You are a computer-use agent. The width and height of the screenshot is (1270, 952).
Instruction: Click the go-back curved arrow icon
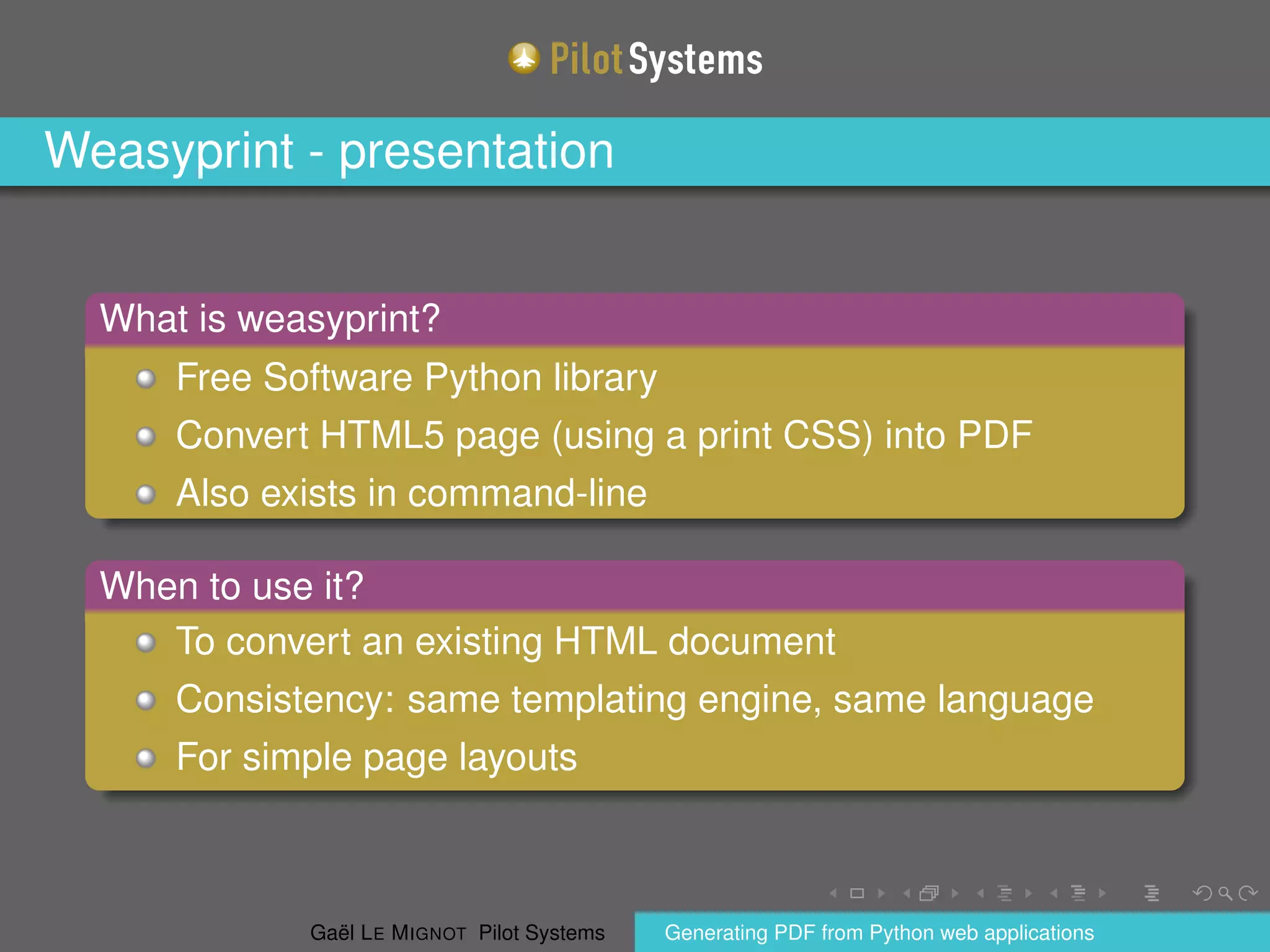1202,893
